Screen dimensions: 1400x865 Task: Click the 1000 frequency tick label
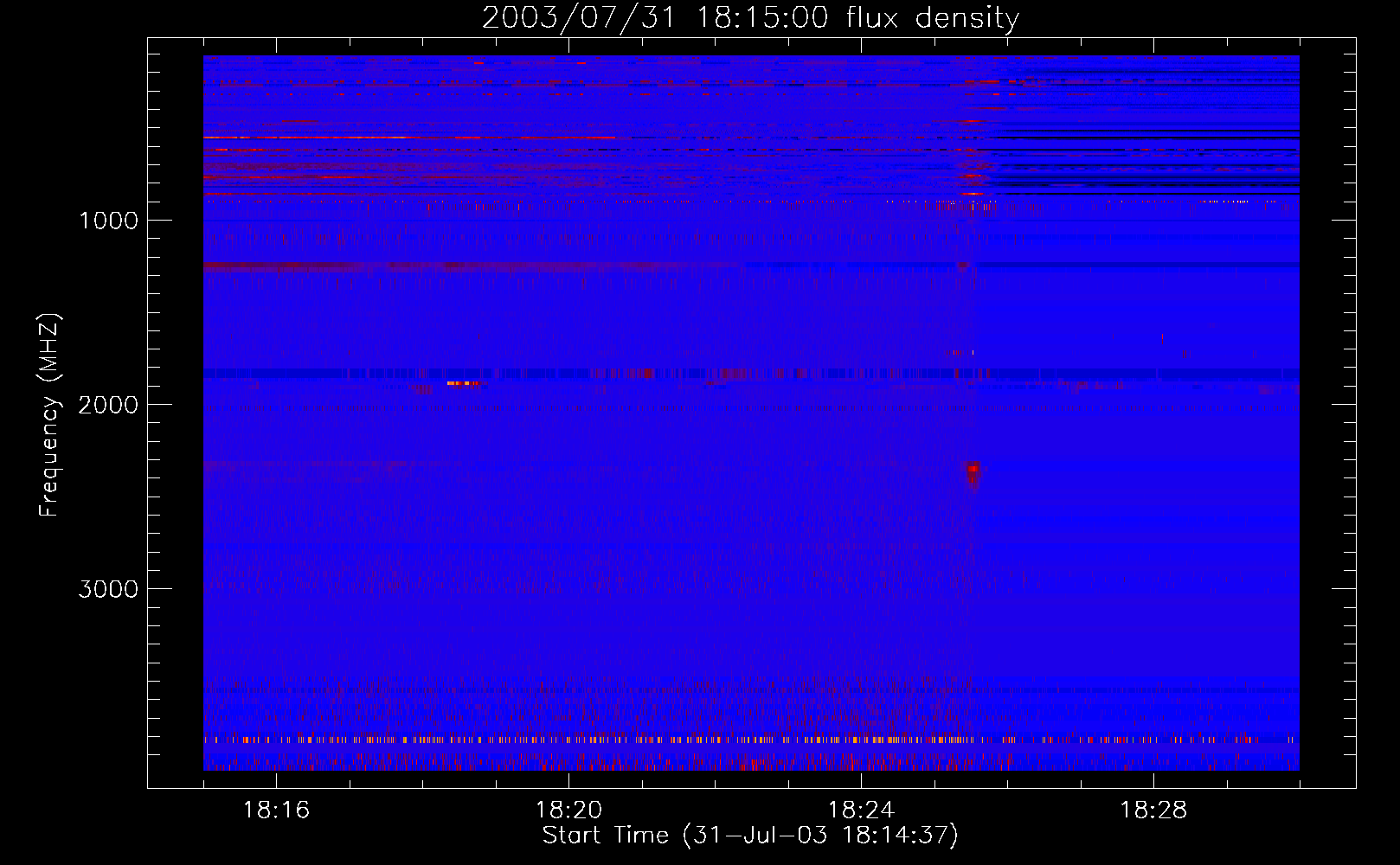[x=108, y=221]
